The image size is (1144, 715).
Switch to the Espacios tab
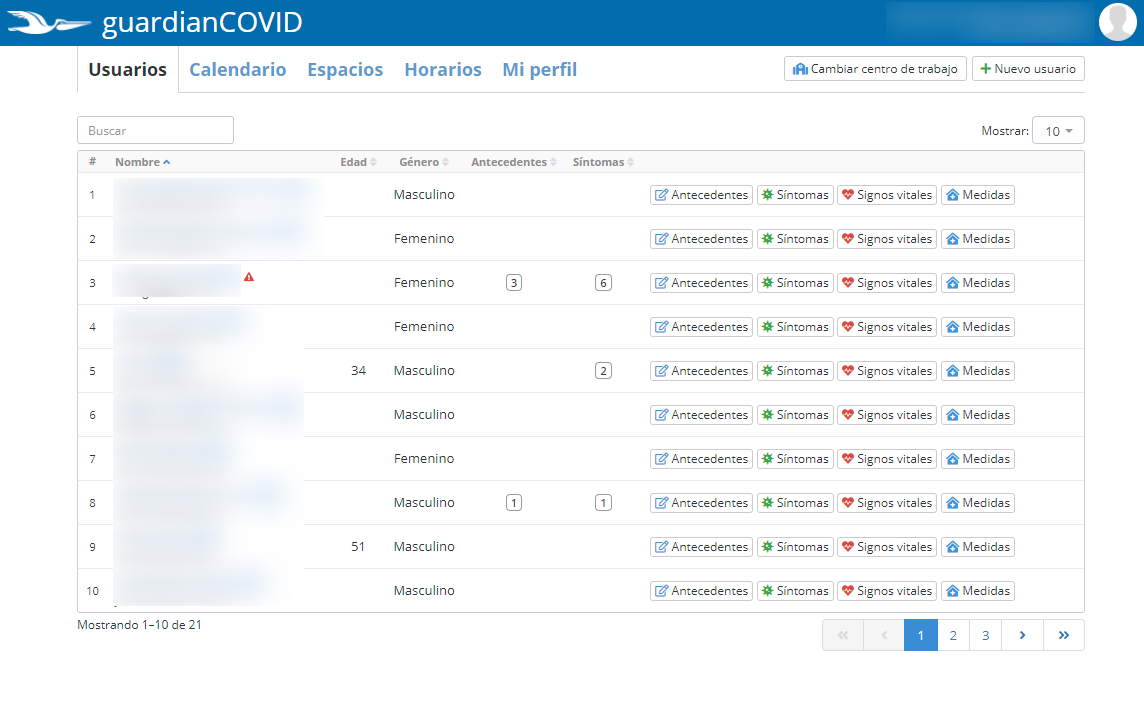345,69
